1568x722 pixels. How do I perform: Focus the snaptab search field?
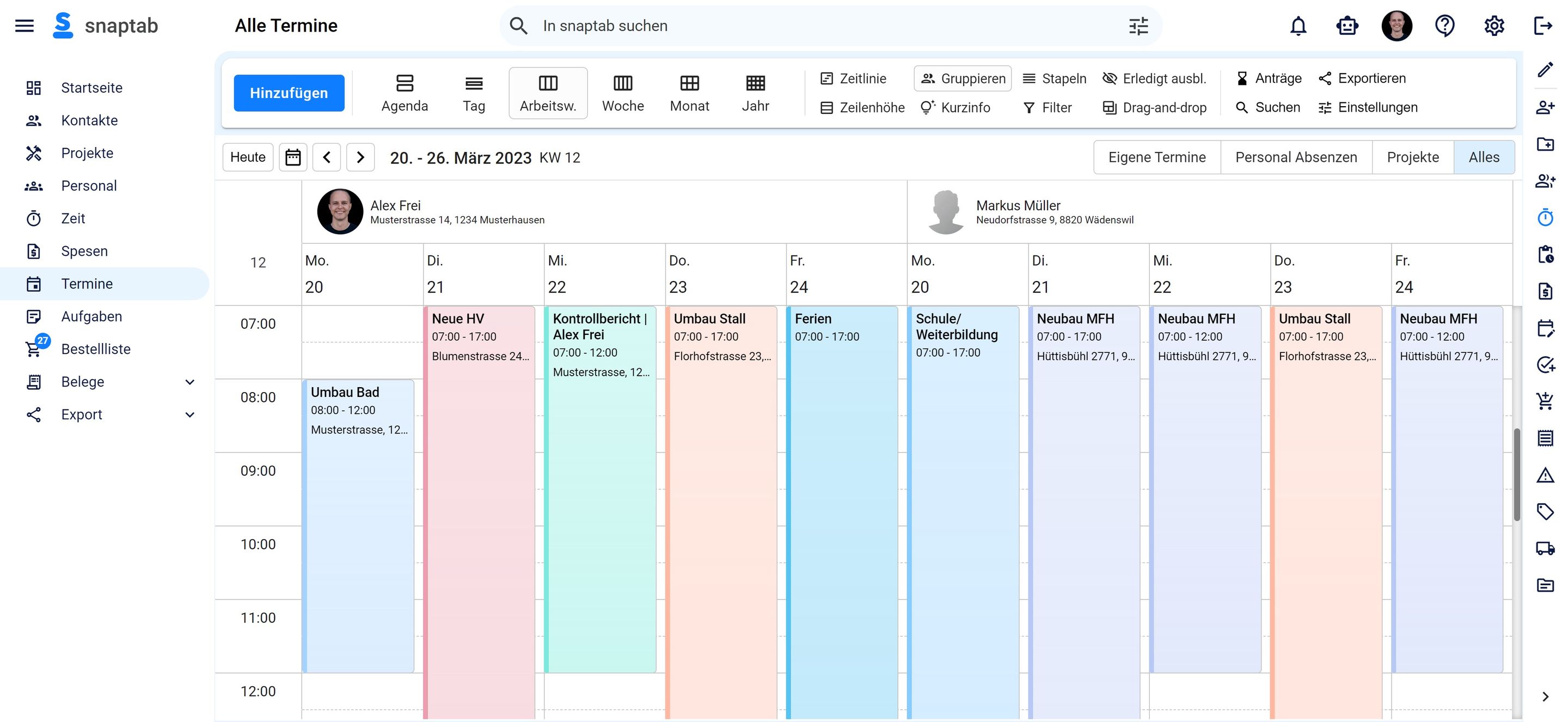click(x=830, y=26)
